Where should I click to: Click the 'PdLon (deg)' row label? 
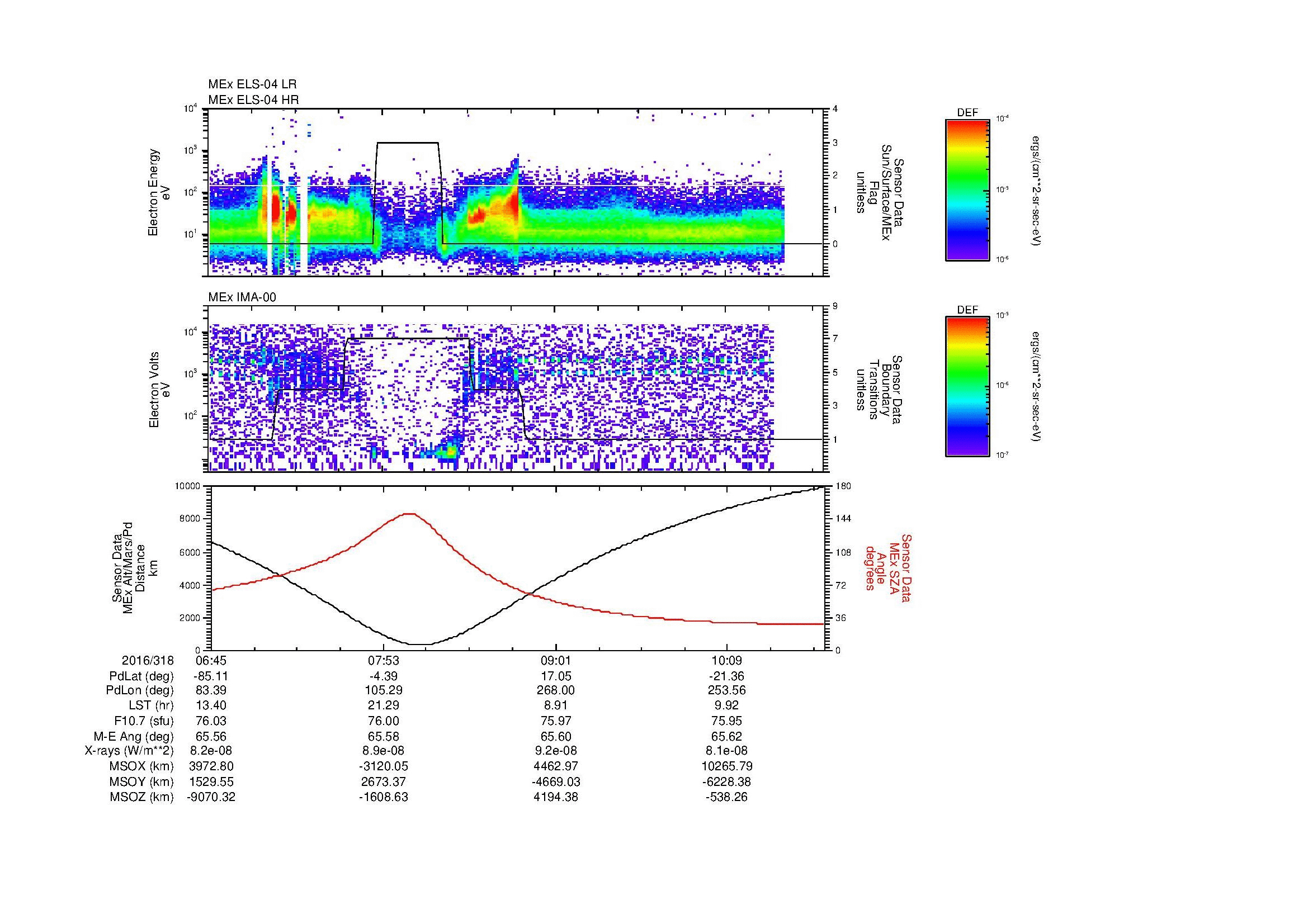pyautogui.click(x=140, y=690)
